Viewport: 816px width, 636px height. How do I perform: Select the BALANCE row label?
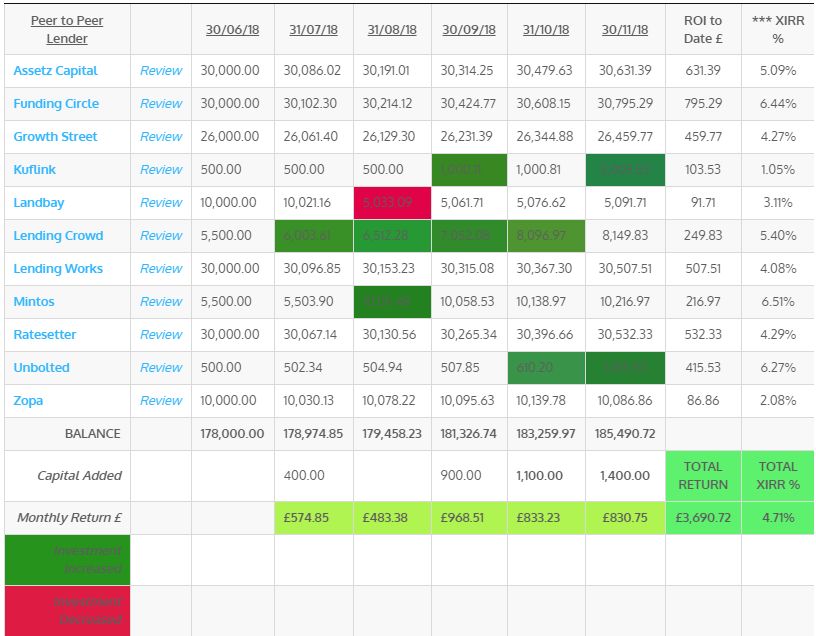93,434
